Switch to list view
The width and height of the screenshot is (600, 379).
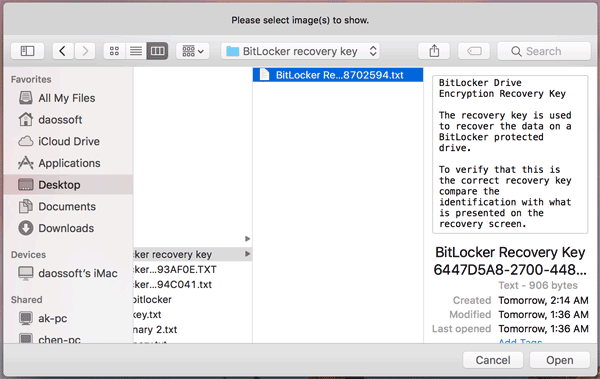pyautogui.click(x=136, y=51)
